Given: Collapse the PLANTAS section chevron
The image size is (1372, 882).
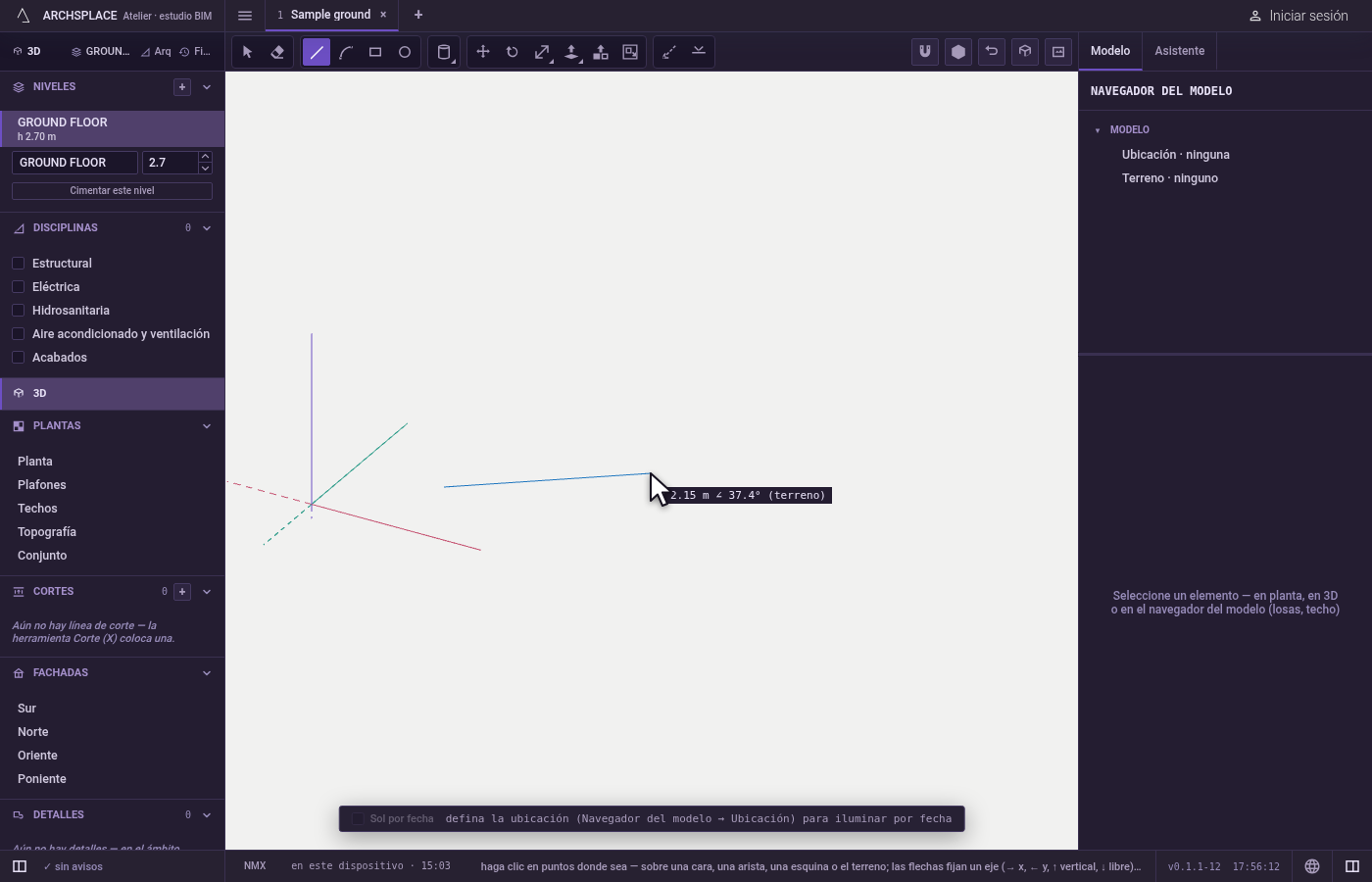Looking at the screenshot, I should coord(207,426).
